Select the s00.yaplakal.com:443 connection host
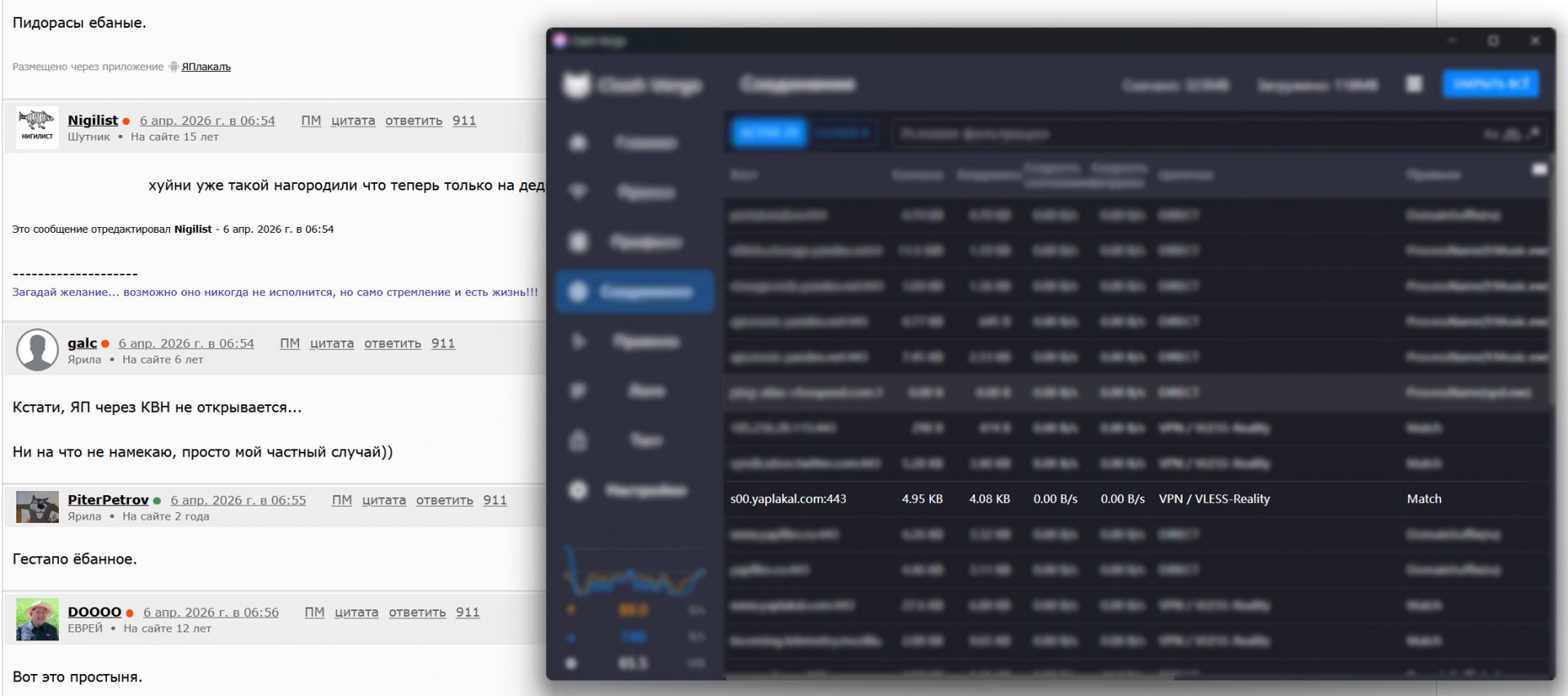The height and width of the screenshot is (696, 1568). (788, 499)
